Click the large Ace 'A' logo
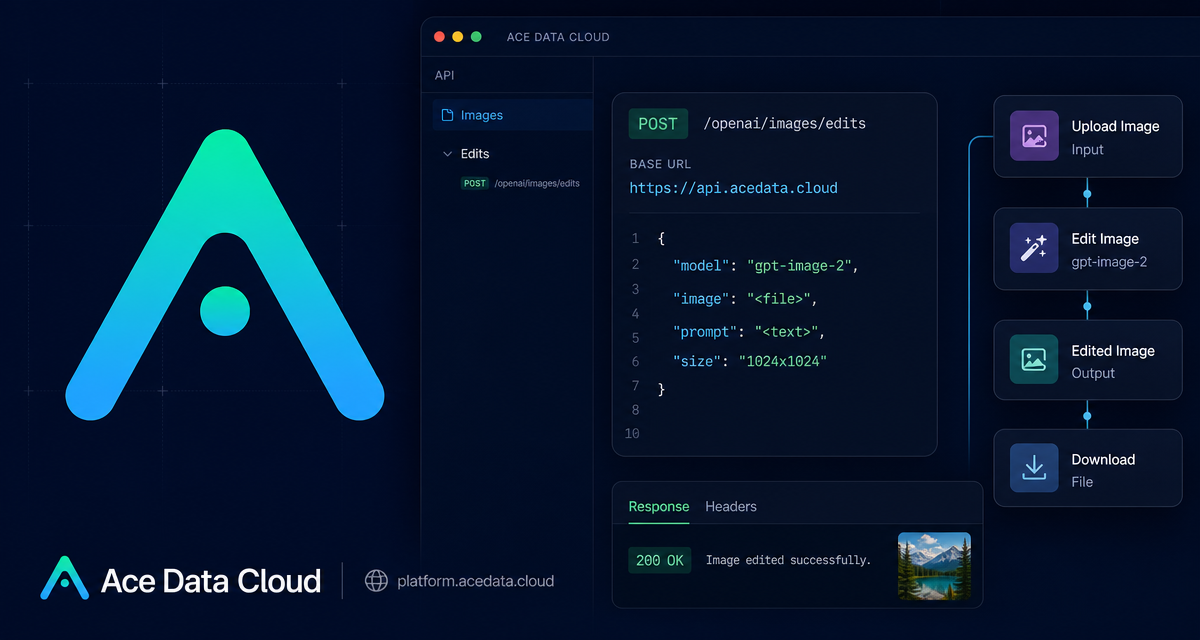Viewport: 1200px width, 640px height. (225, 274)
